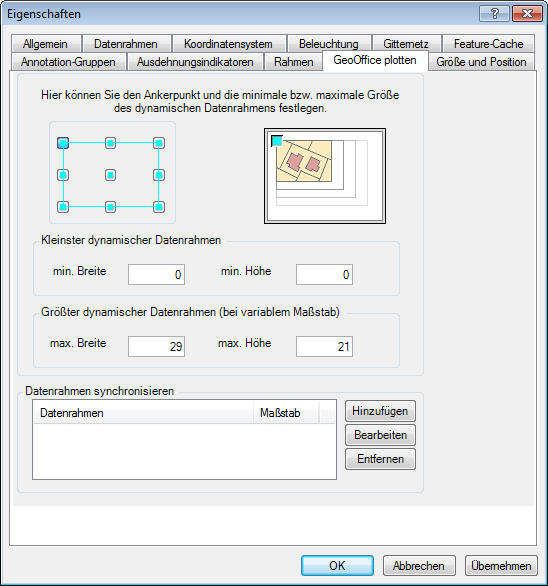Viewport: 548px width, 586px height.
Task: Select the bottom-left anchor point
Action: tap(63, 207)
